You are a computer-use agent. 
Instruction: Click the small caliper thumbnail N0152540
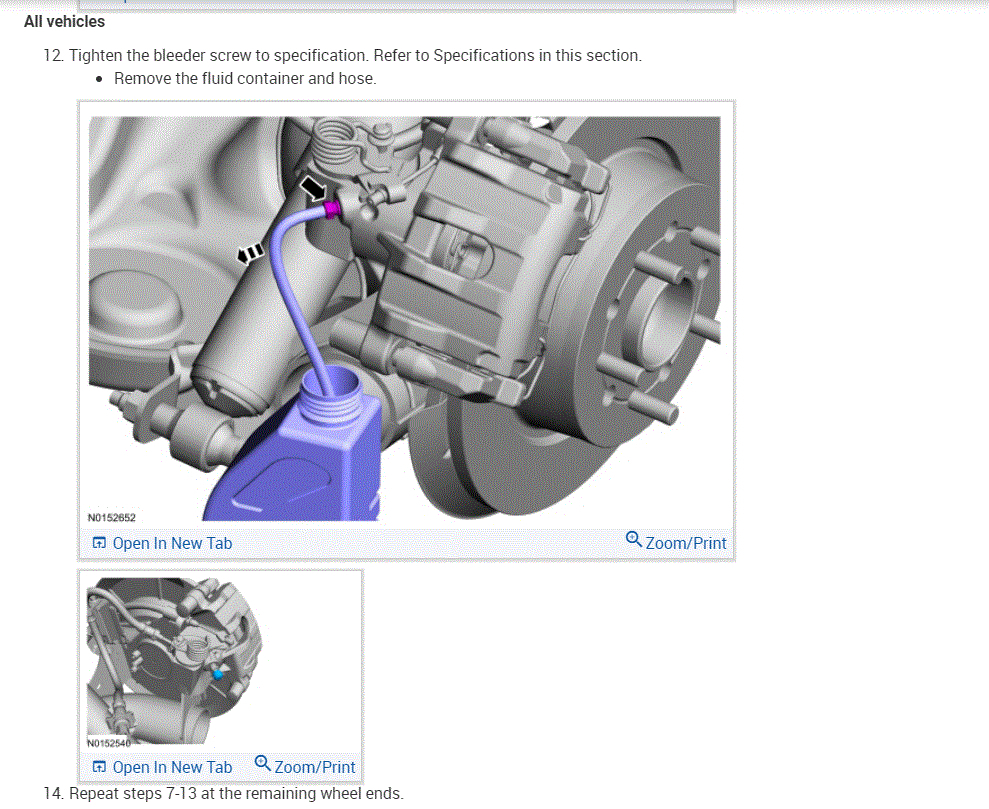[174, 663]
